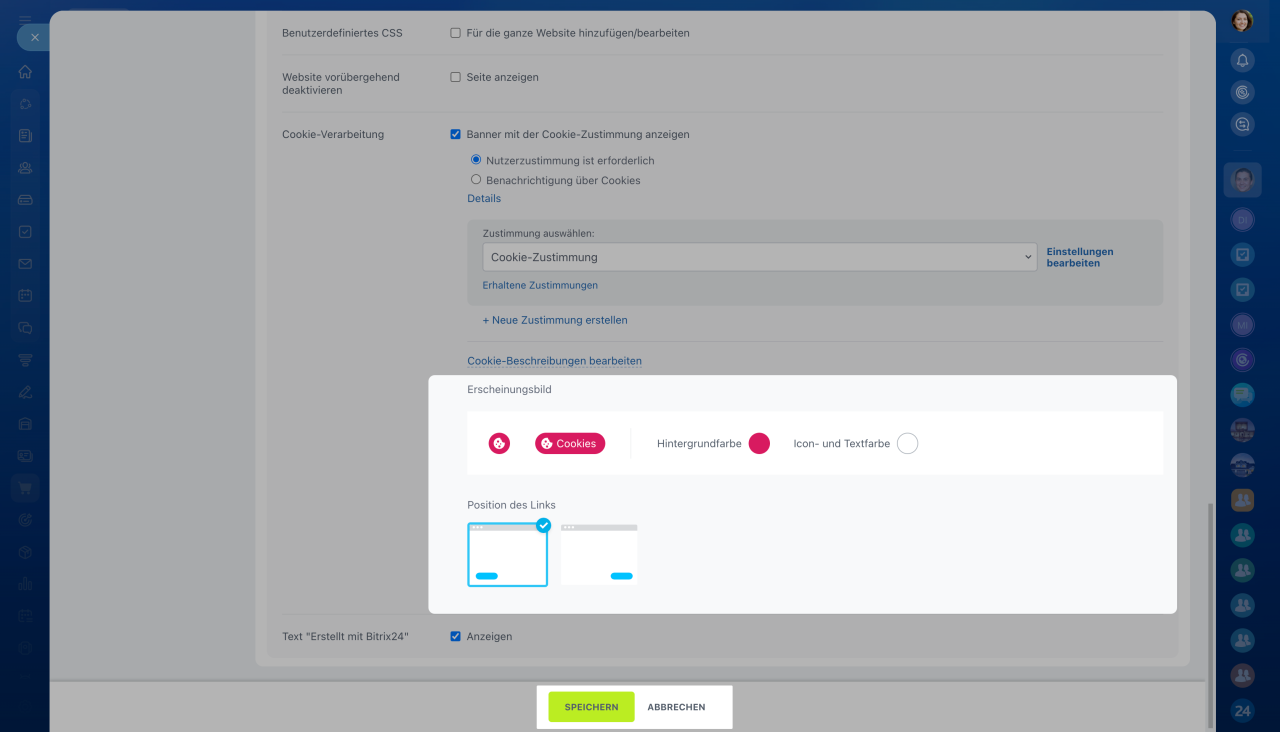Click the ABBRECHEN button
1280x732 pixels.
(676, 707)
